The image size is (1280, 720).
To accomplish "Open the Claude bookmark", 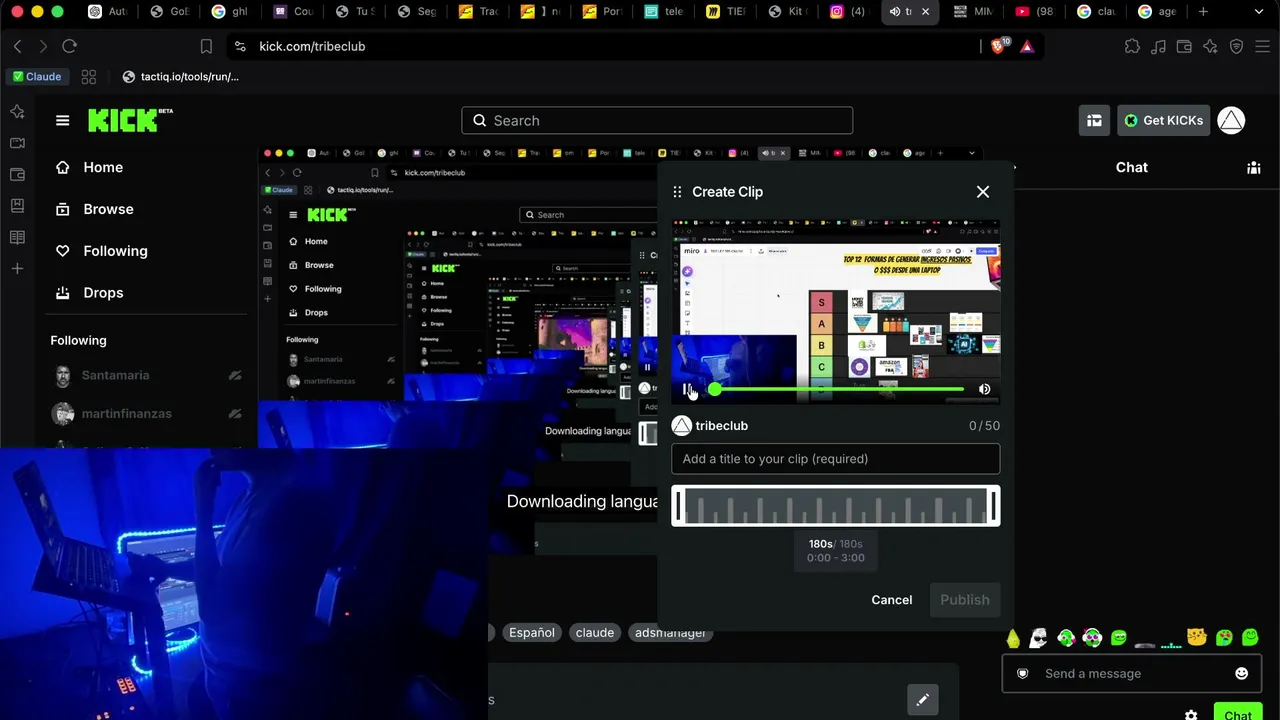I will [37, 77].
